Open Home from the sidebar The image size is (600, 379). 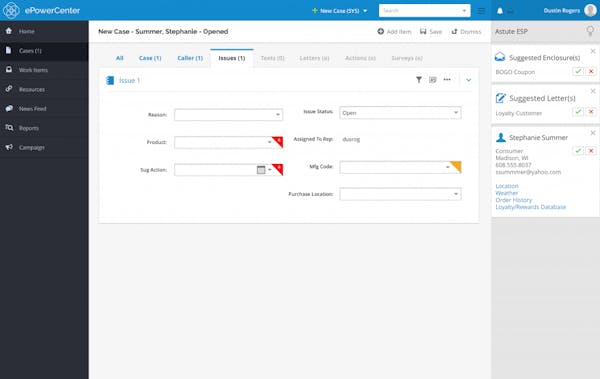pos(44,31)
